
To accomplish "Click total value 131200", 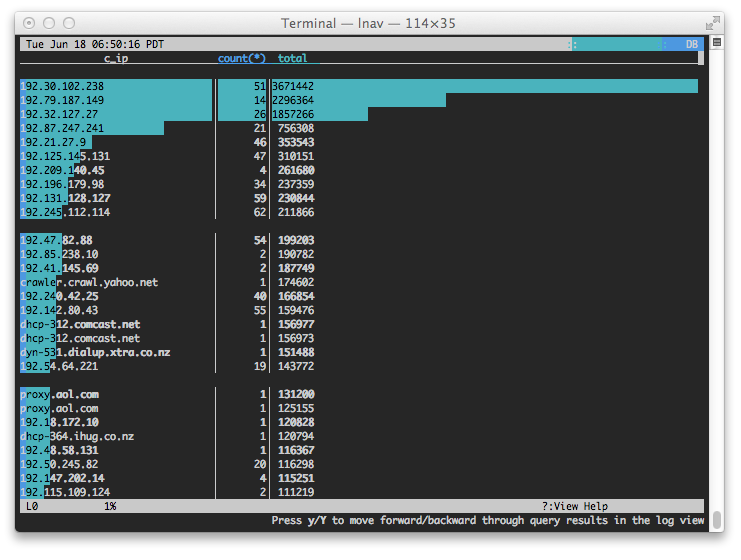I will [296, 394].
